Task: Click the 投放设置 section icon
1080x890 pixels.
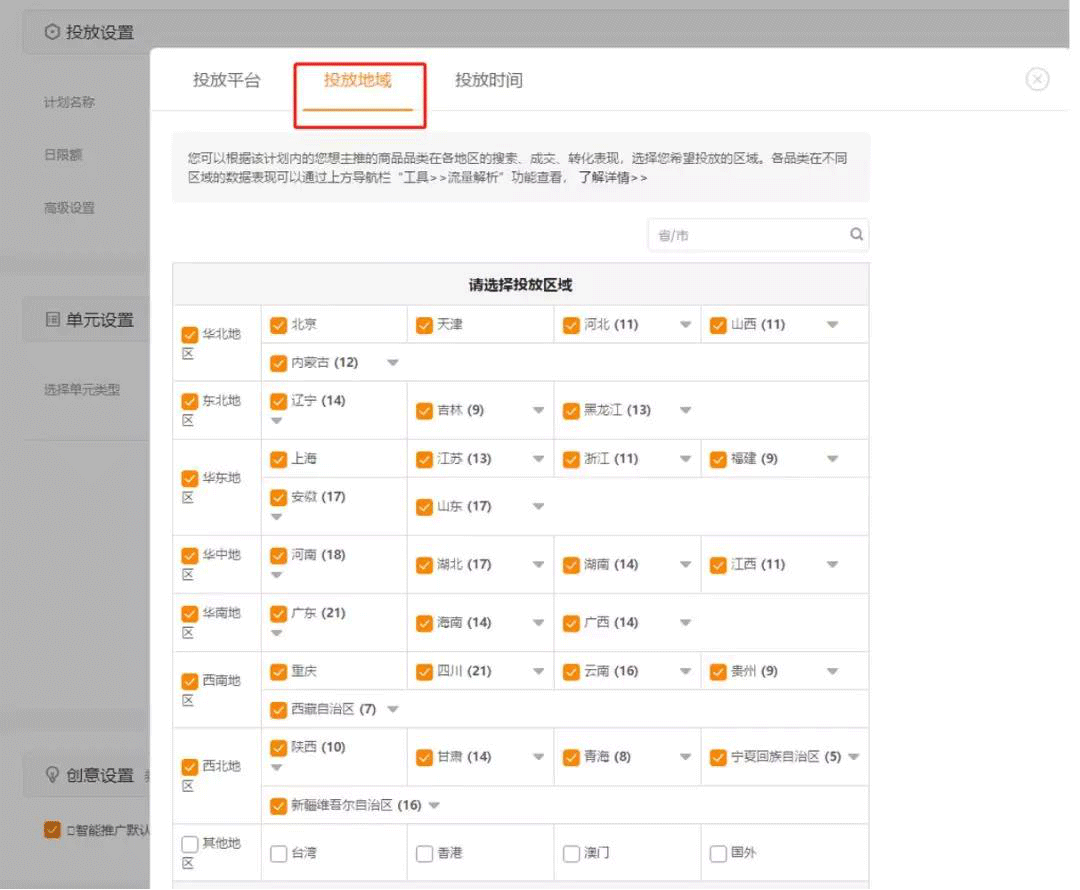Action: [52, 32]
